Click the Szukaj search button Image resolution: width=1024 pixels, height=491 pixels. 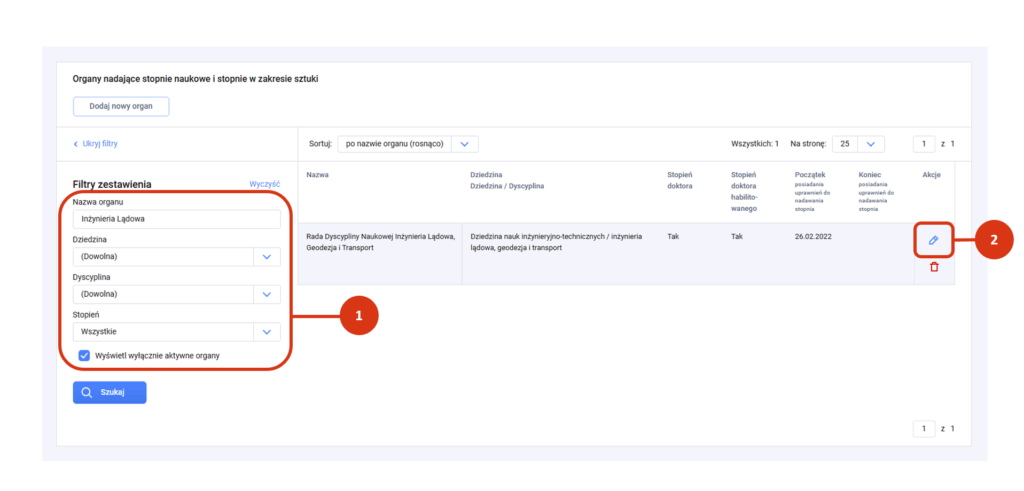110,392
